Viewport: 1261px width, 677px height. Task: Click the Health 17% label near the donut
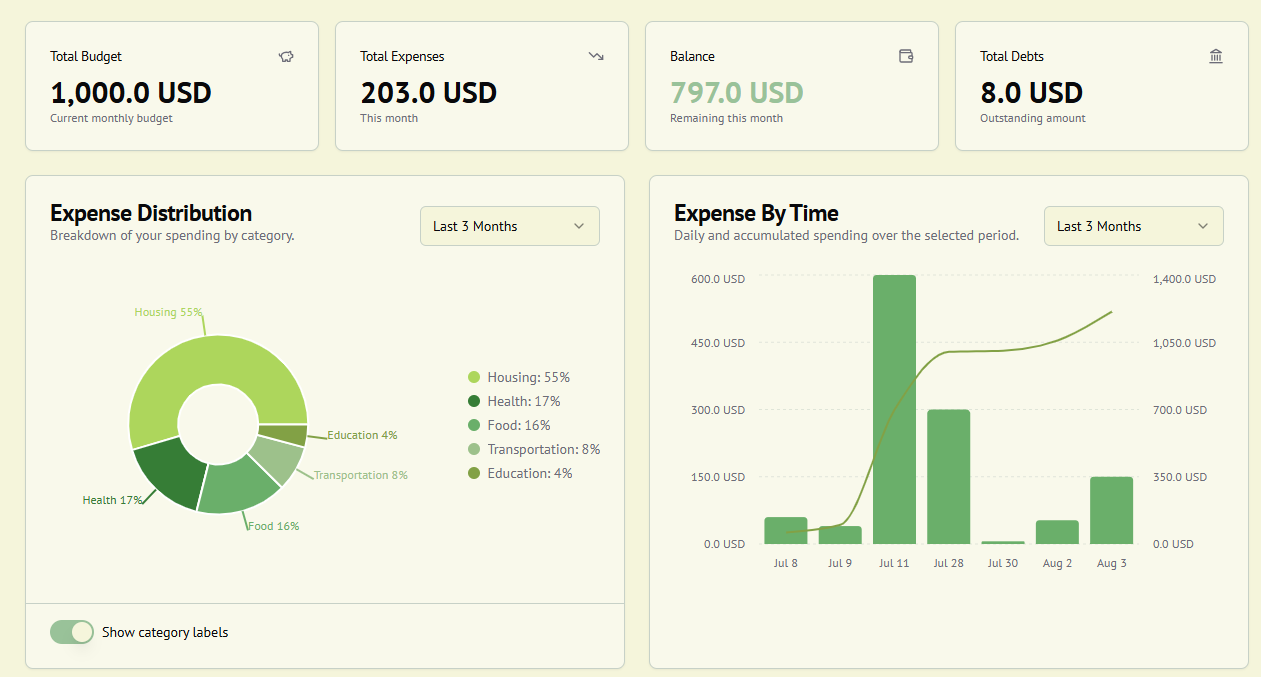point(113,499)
